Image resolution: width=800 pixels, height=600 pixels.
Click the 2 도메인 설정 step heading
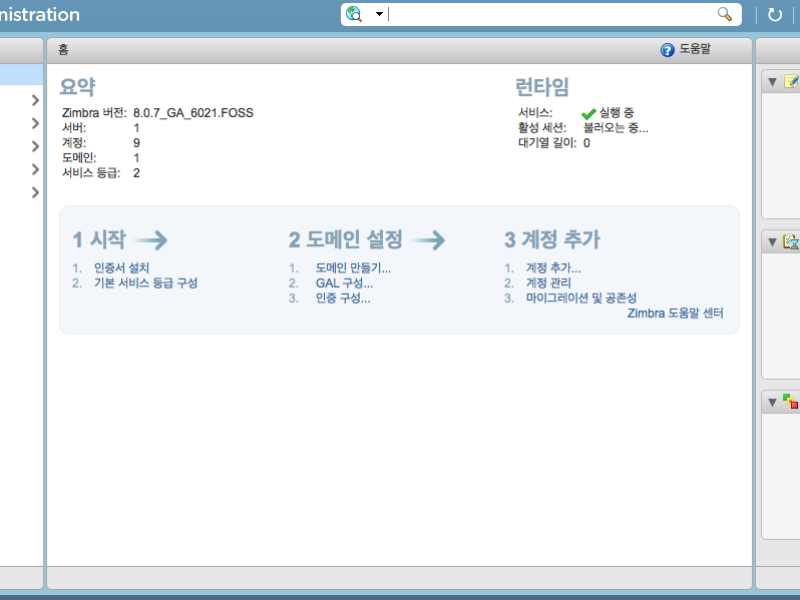pos(346,240)
